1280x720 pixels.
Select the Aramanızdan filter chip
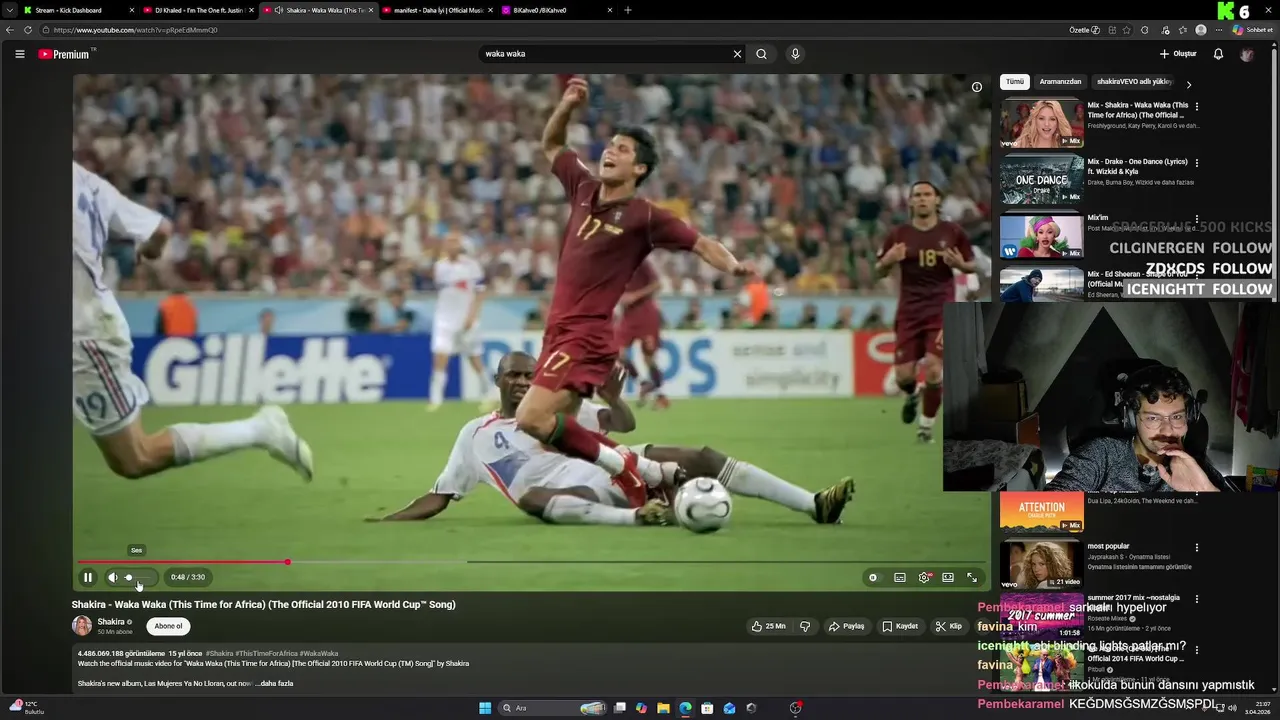1060,82
